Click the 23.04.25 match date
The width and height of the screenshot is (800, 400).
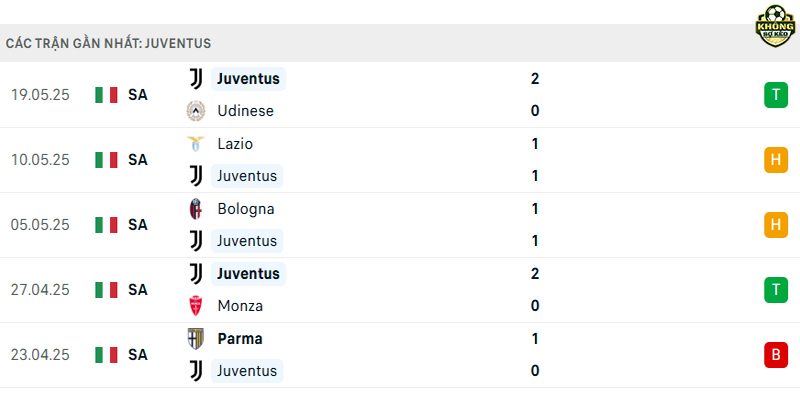pyautogui.click(x=40, y=355)
